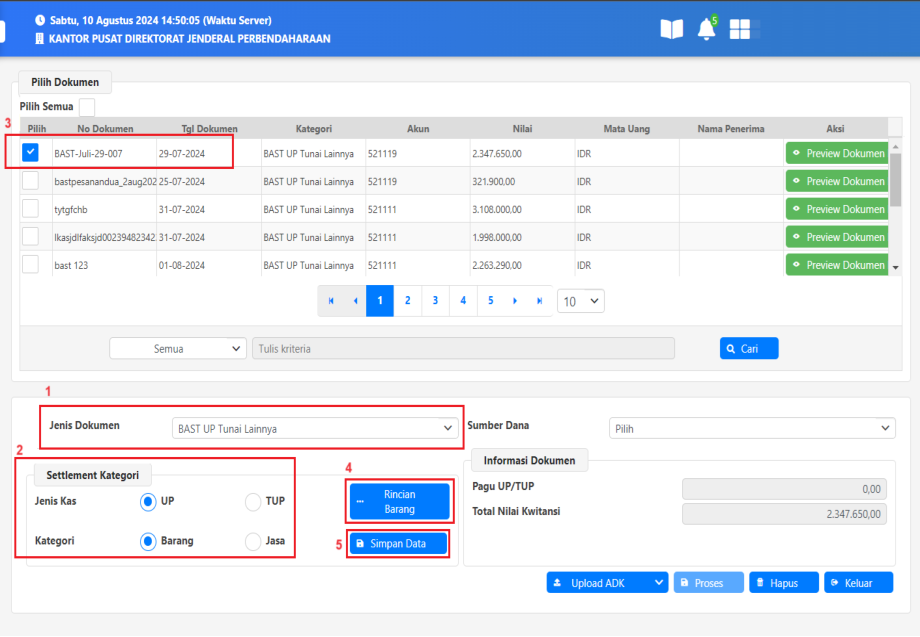Open the book guide icon in header

click(x=671, y=29)
